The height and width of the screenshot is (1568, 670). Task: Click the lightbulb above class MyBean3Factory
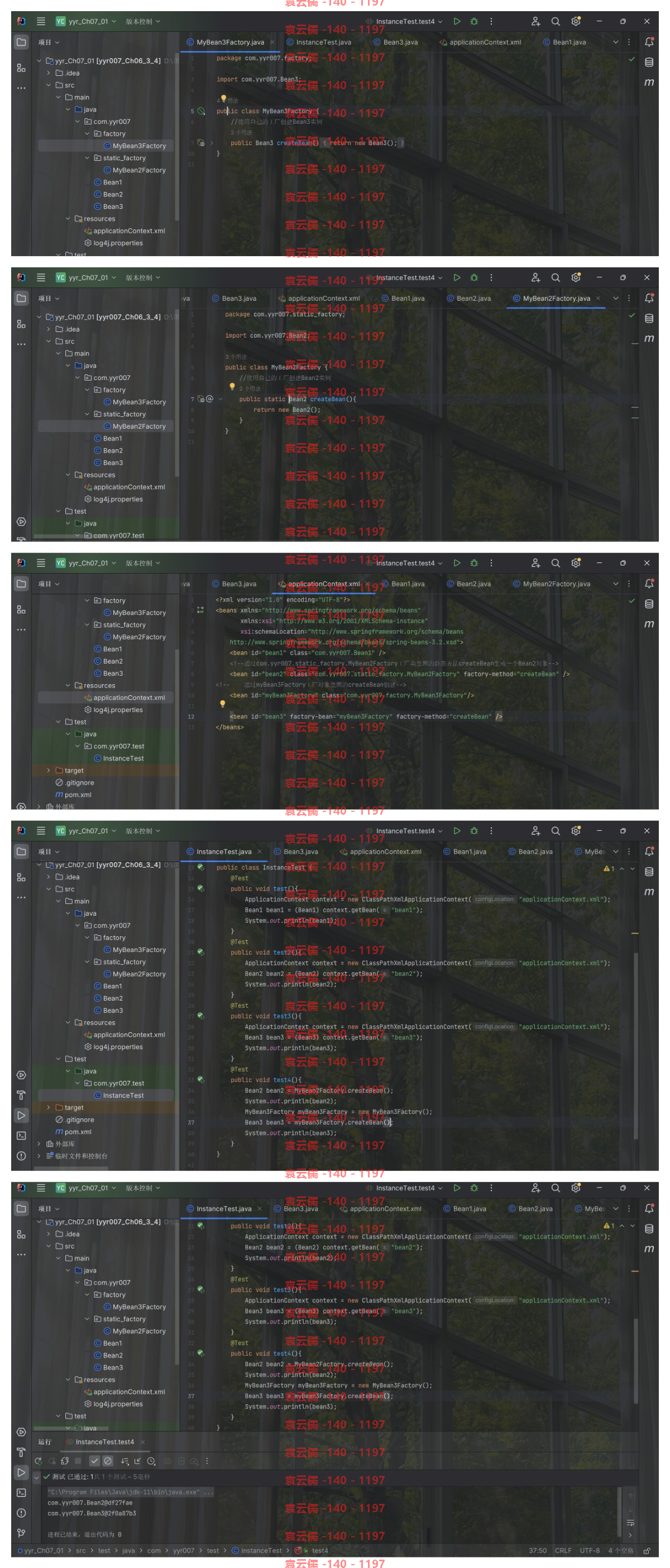[x=223, y=98]
